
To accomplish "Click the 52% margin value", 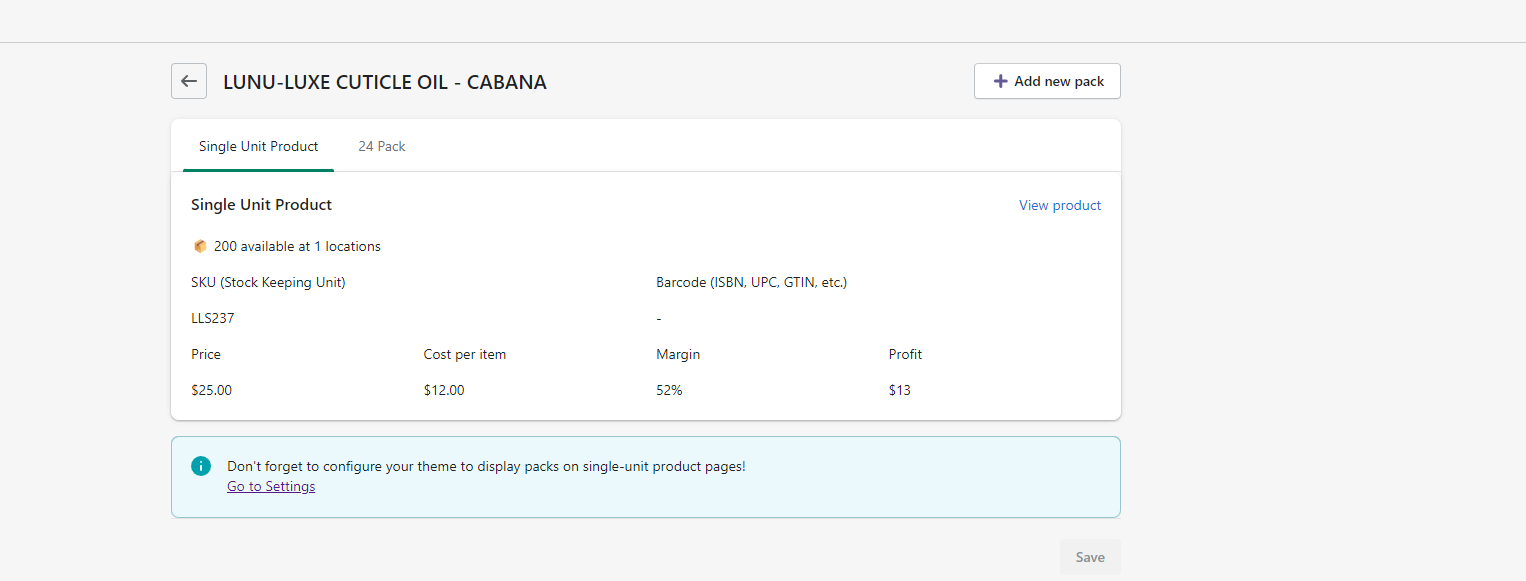I will (x=669, y=390).
